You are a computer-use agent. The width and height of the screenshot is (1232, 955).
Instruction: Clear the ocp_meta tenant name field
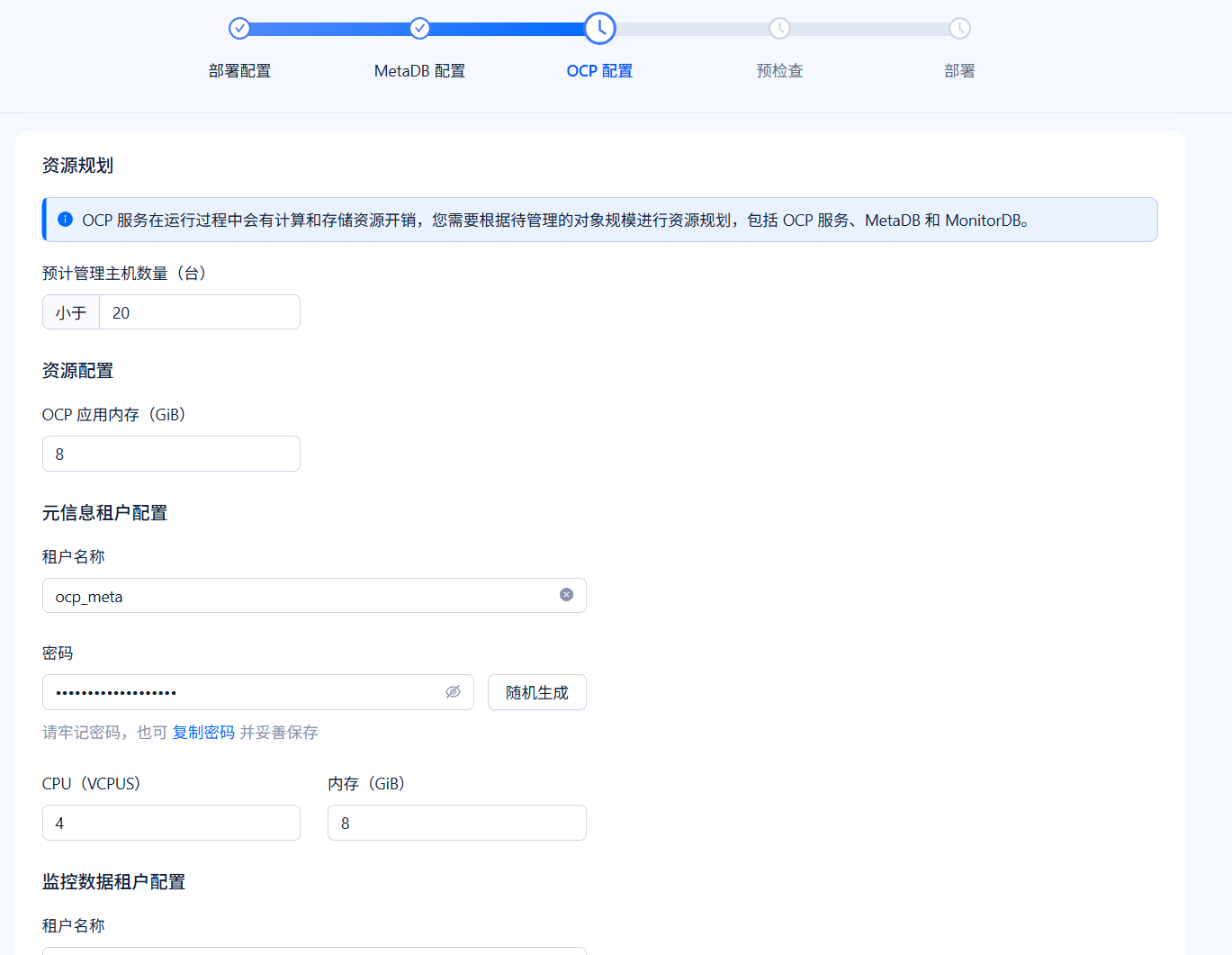tap(566, 595)
